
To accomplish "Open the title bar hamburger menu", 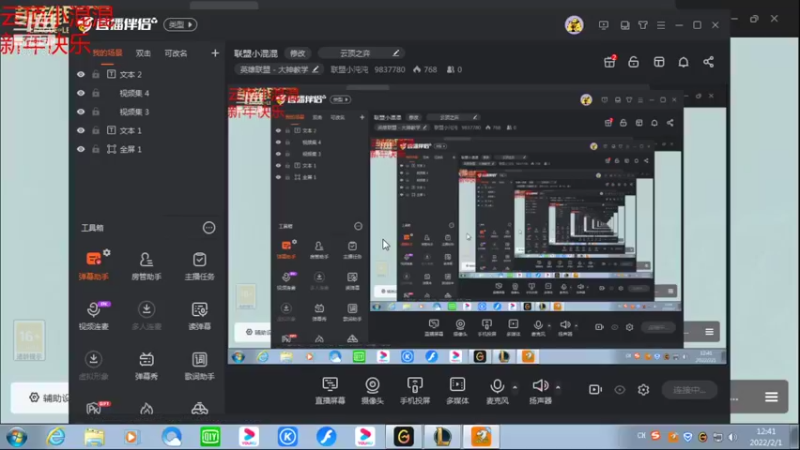I will [661, 25].
